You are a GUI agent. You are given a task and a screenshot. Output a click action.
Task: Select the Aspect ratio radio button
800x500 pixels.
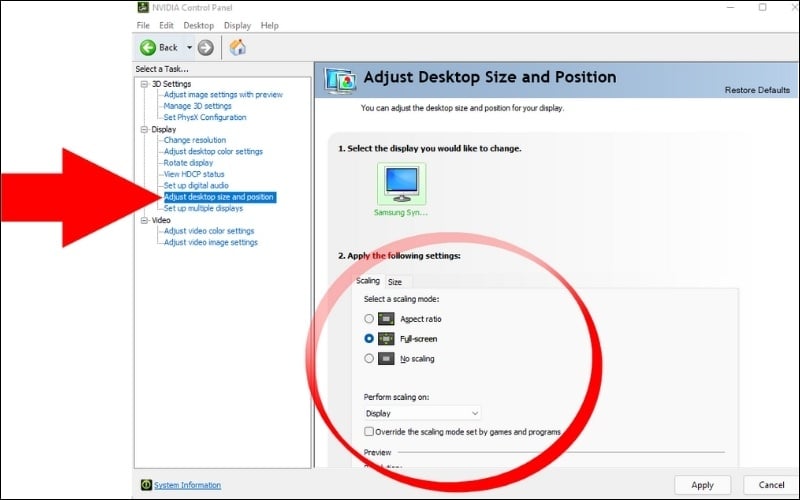[x=370, y=319]
